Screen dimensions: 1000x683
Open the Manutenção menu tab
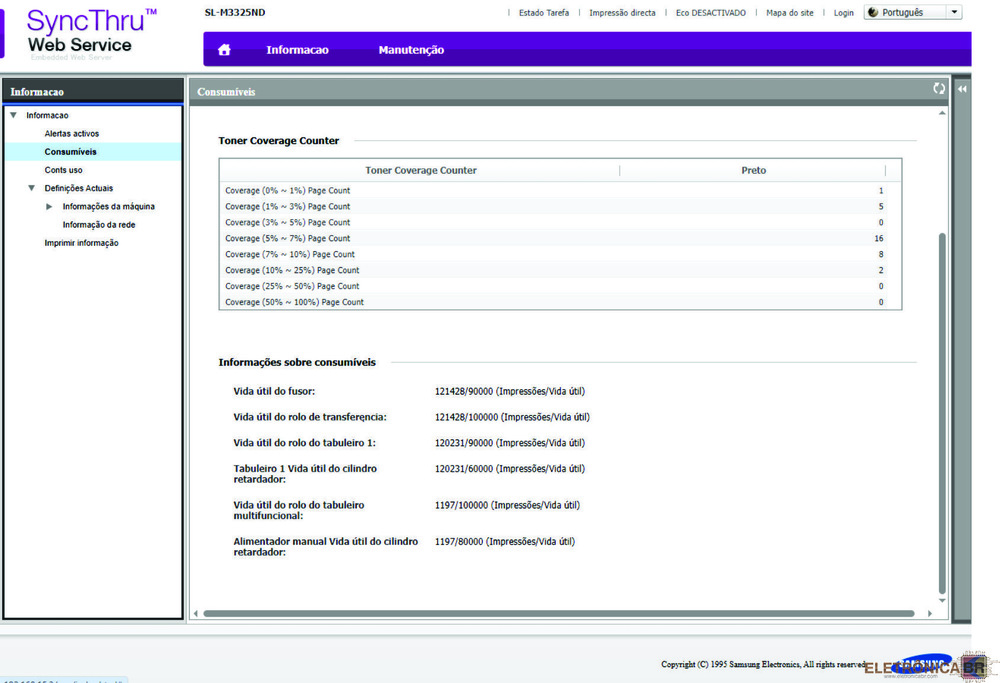click(411, 50)
